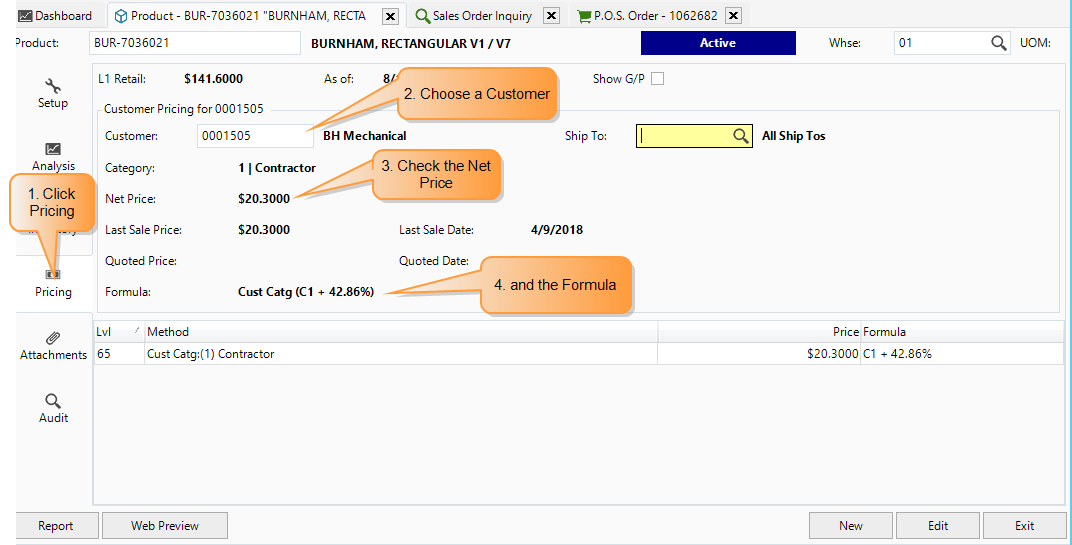Click the Ship To search magnifier
This screenshot has width=1072, height=545.
[740, 136]
